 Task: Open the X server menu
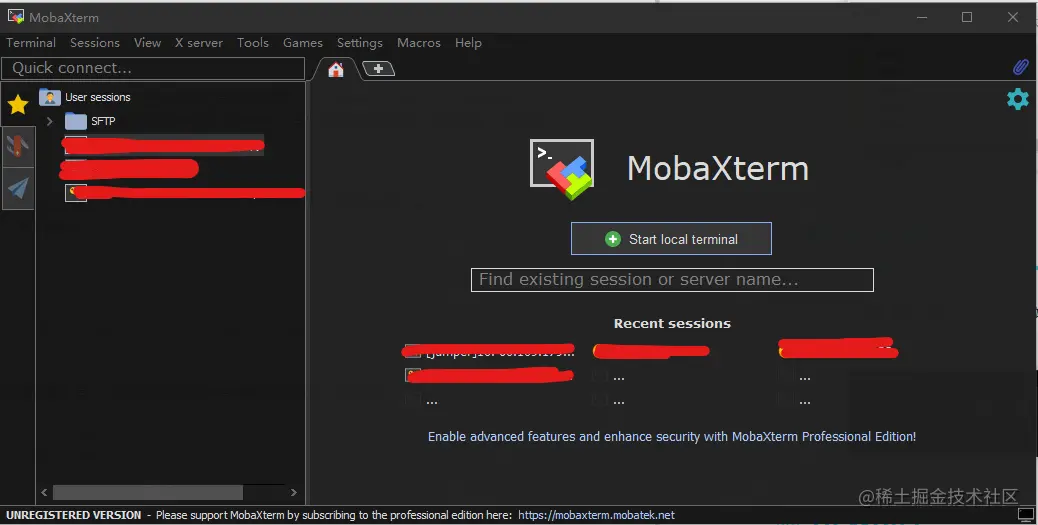pos(199,43)
